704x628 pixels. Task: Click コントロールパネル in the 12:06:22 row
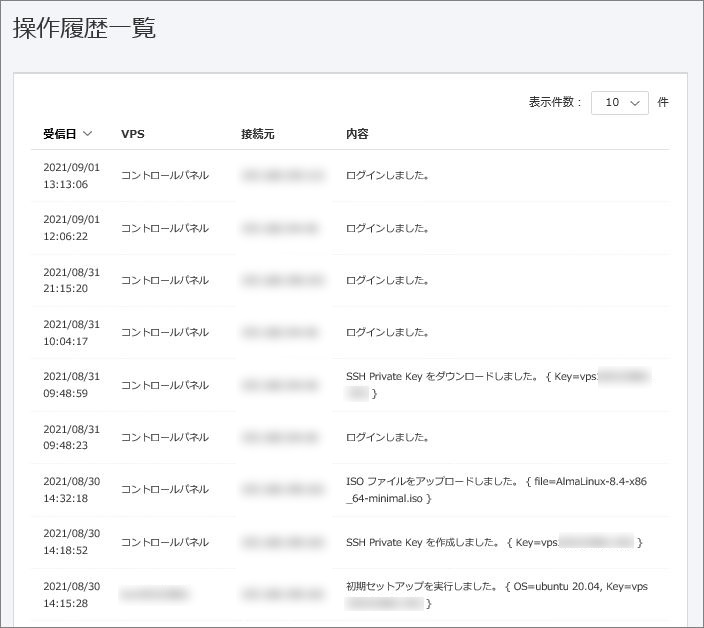point(165,228)
